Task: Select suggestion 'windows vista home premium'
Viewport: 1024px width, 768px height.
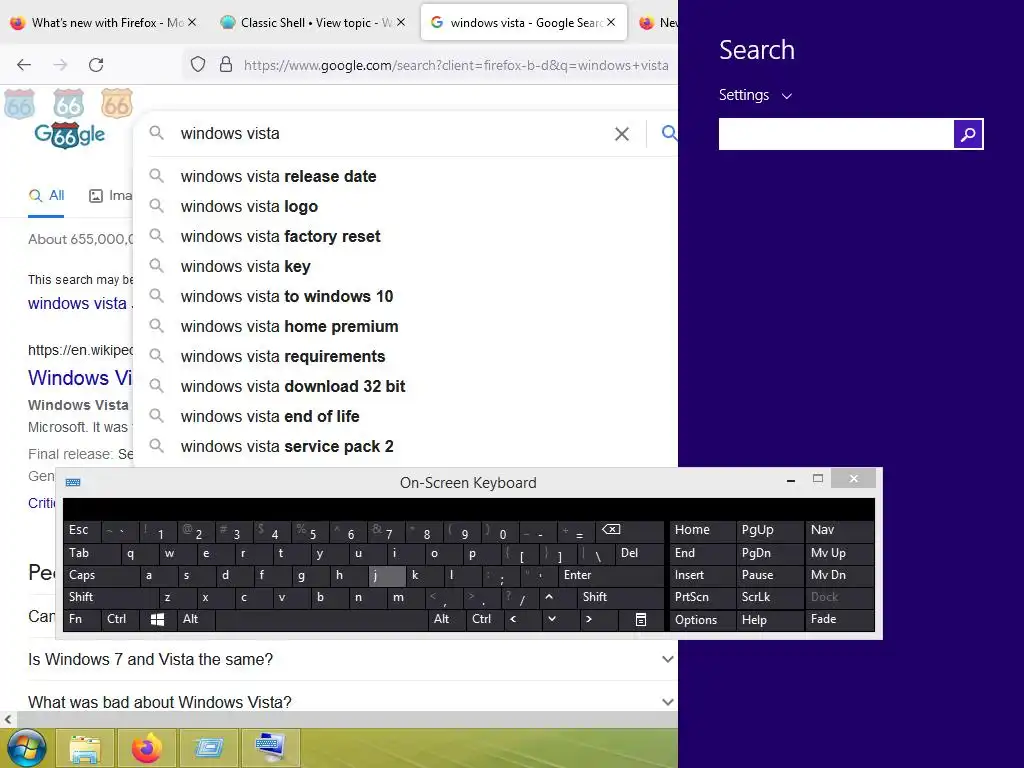Action: point(289,327)
